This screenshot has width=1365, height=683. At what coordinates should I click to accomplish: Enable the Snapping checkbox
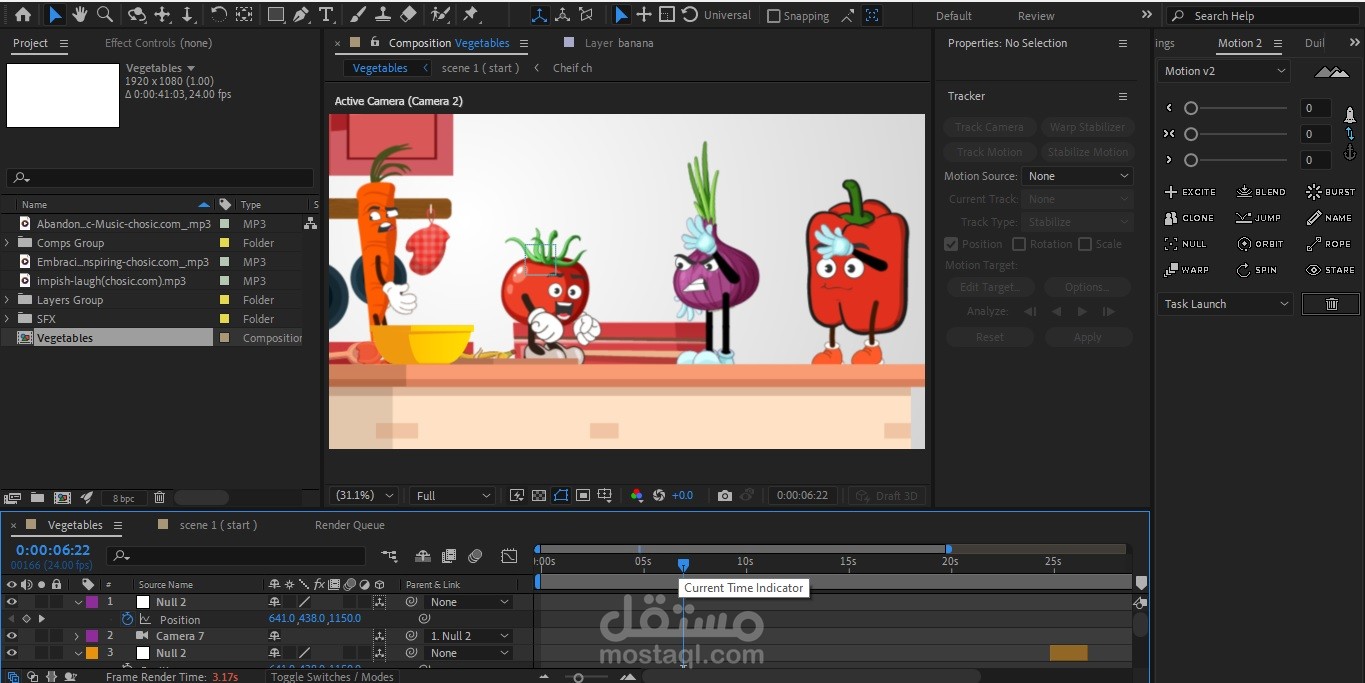[x=773, y=16]
